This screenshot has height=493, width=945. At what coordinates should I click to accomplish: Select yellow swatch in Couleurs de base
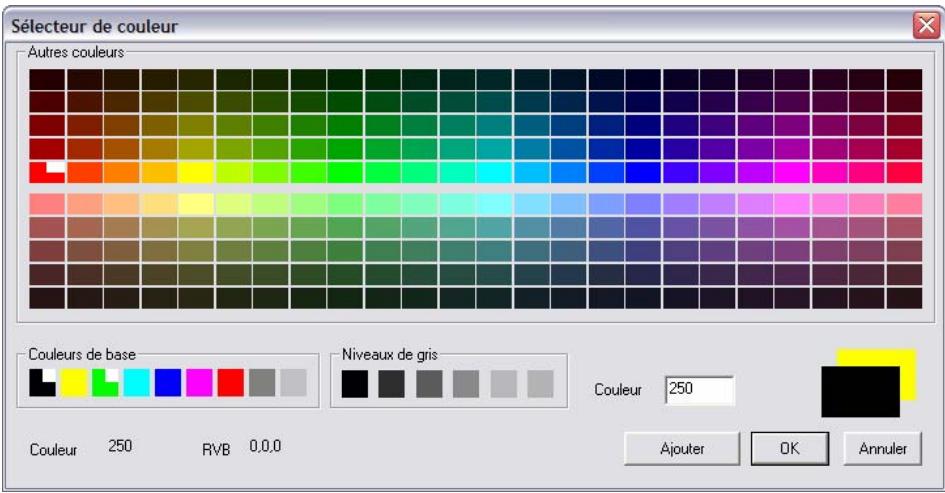coord(74,383)
